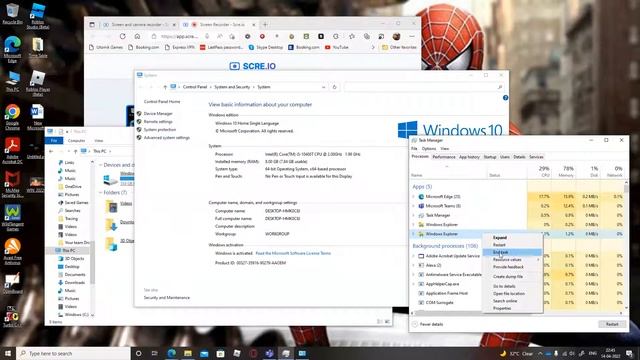The image size is (640, 360).
Task: Expand Antimalware Service Executable row
Action: (413, 275)
